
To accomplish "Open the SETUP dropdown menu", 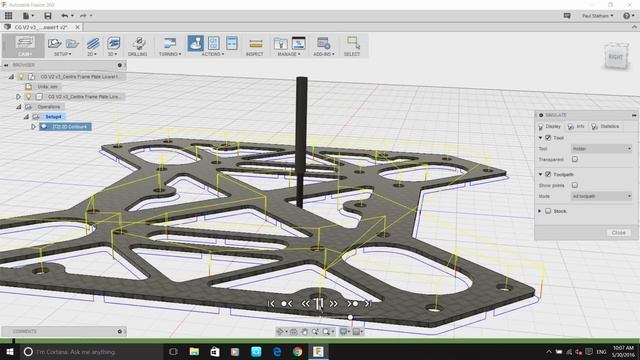I will tap(63, 54).
